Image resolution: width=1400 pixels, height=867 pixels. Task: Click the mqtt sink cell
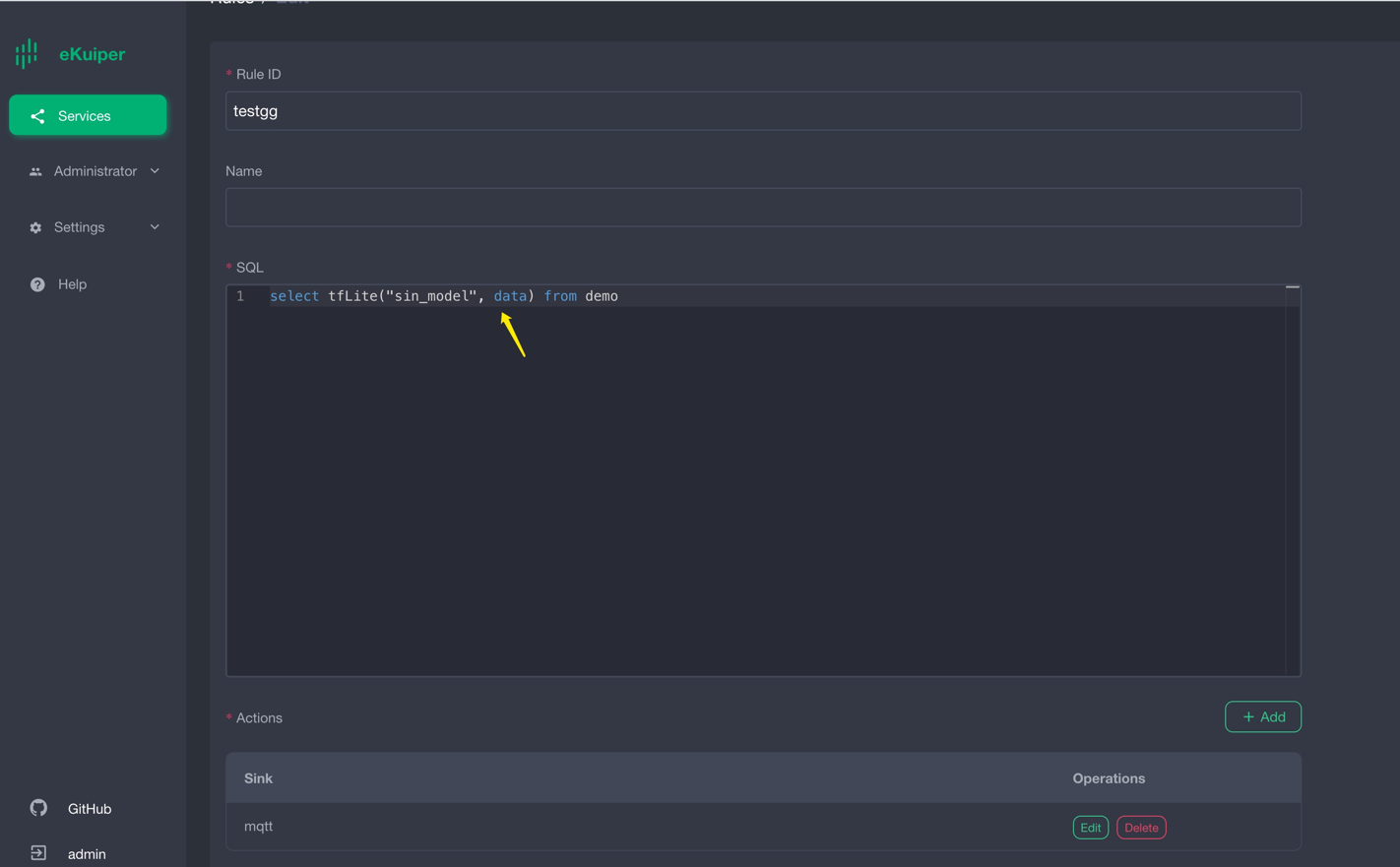[258, 827]
